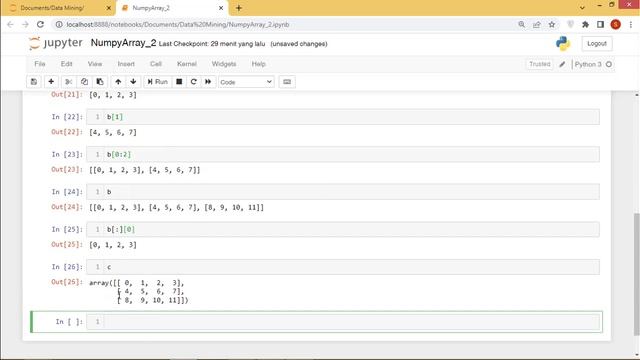The width and height of the screenshot is (640, 360).
Task: Toggle the browser side panel icon
Action: click(x=600, y=24)
